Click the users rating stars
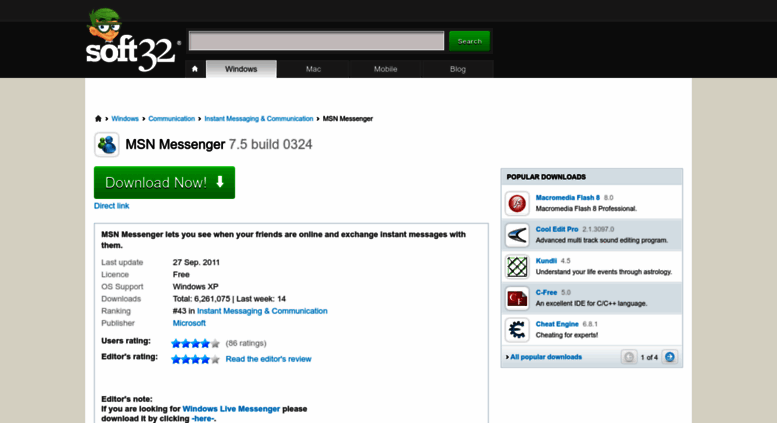 (195, 343)
